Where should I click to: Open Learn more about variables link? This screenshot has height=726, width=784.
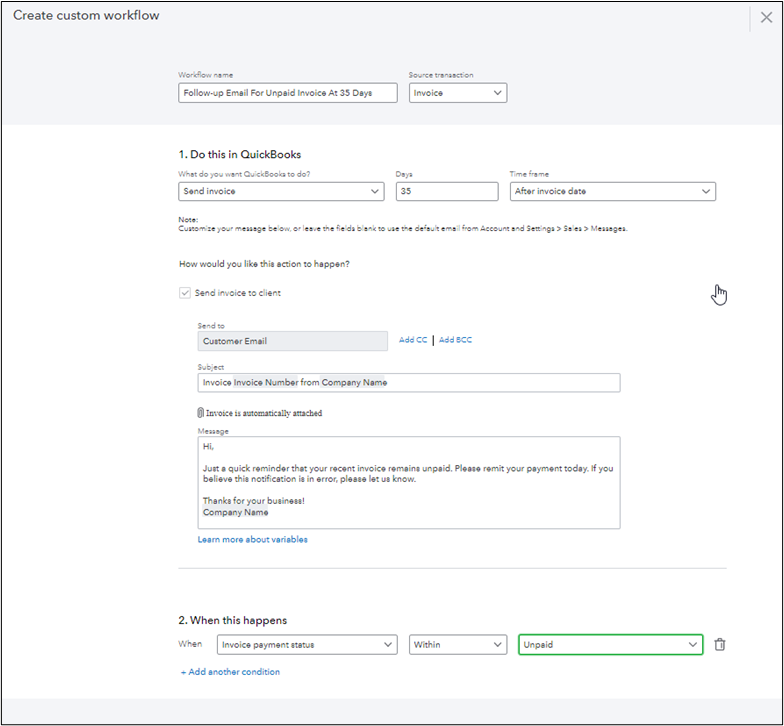pos(252,540)
